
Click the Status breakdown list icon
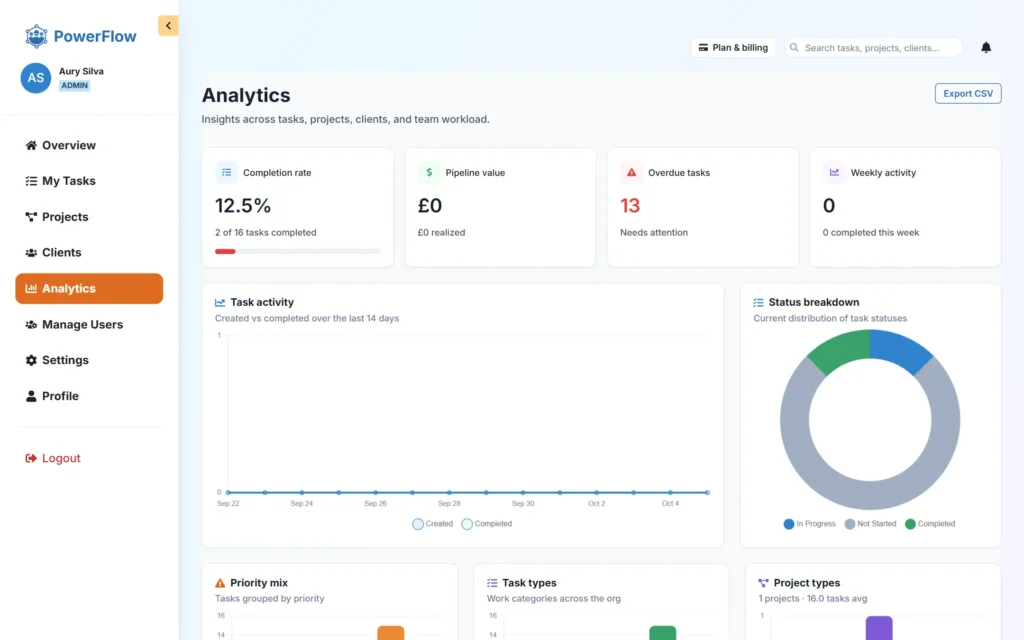tap(758, 302)
